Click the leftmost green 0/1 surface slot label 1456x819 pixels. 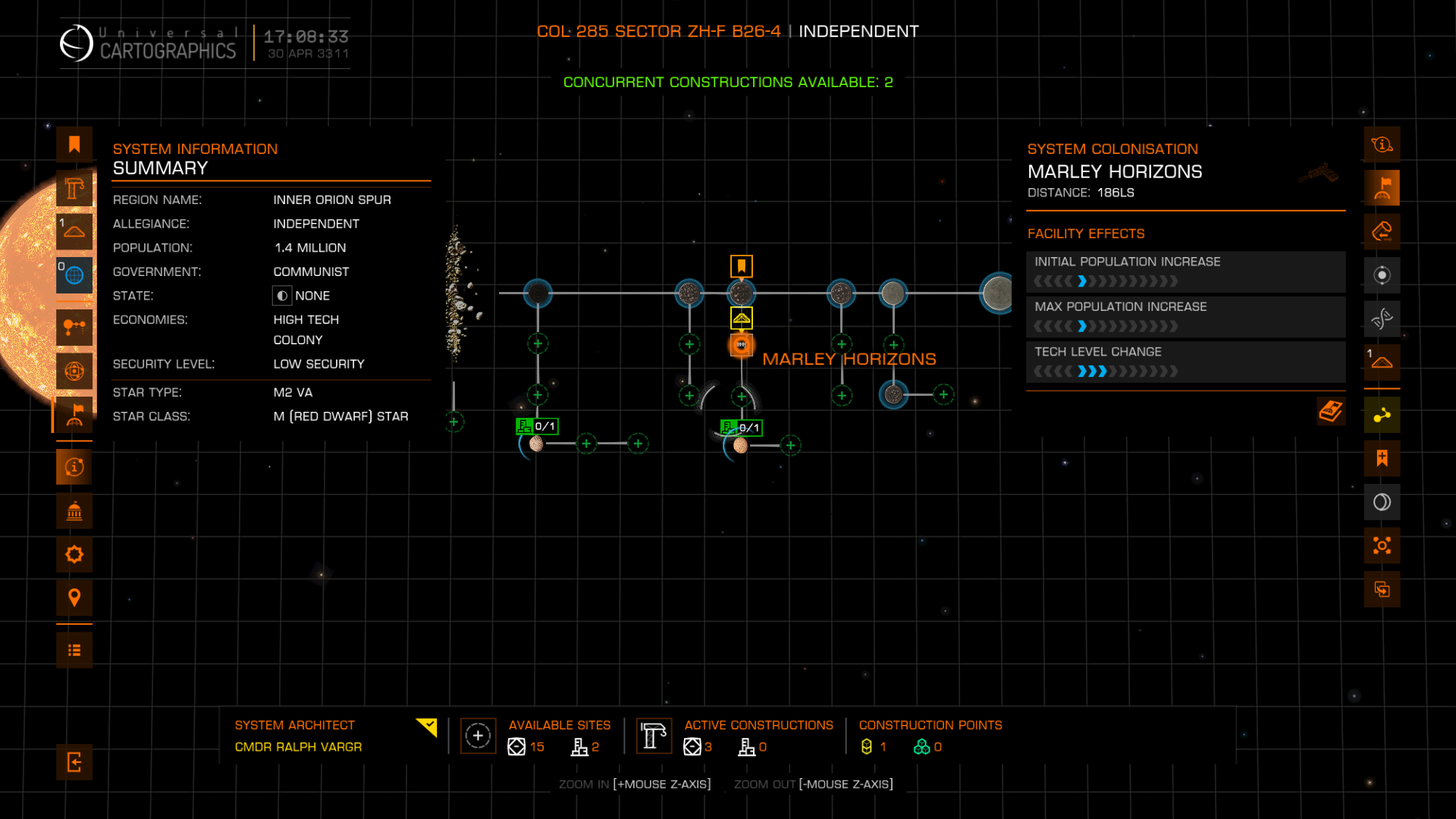click(537, 426)
